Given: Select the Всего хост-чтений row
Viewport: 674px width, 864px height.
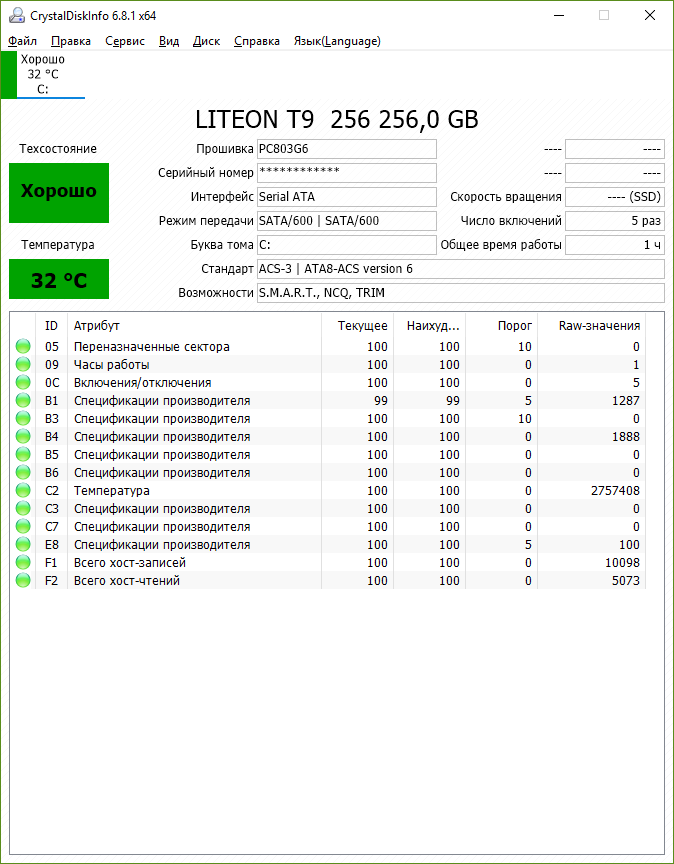Looking at the screenshot, I should 328,581.
